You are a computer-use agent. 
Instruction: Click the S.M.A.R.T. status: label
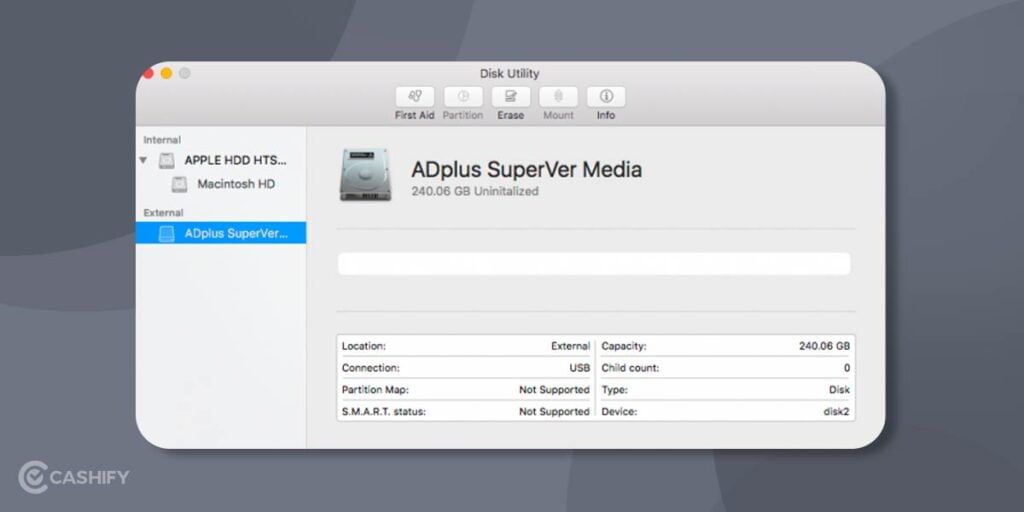click(383, 411)
